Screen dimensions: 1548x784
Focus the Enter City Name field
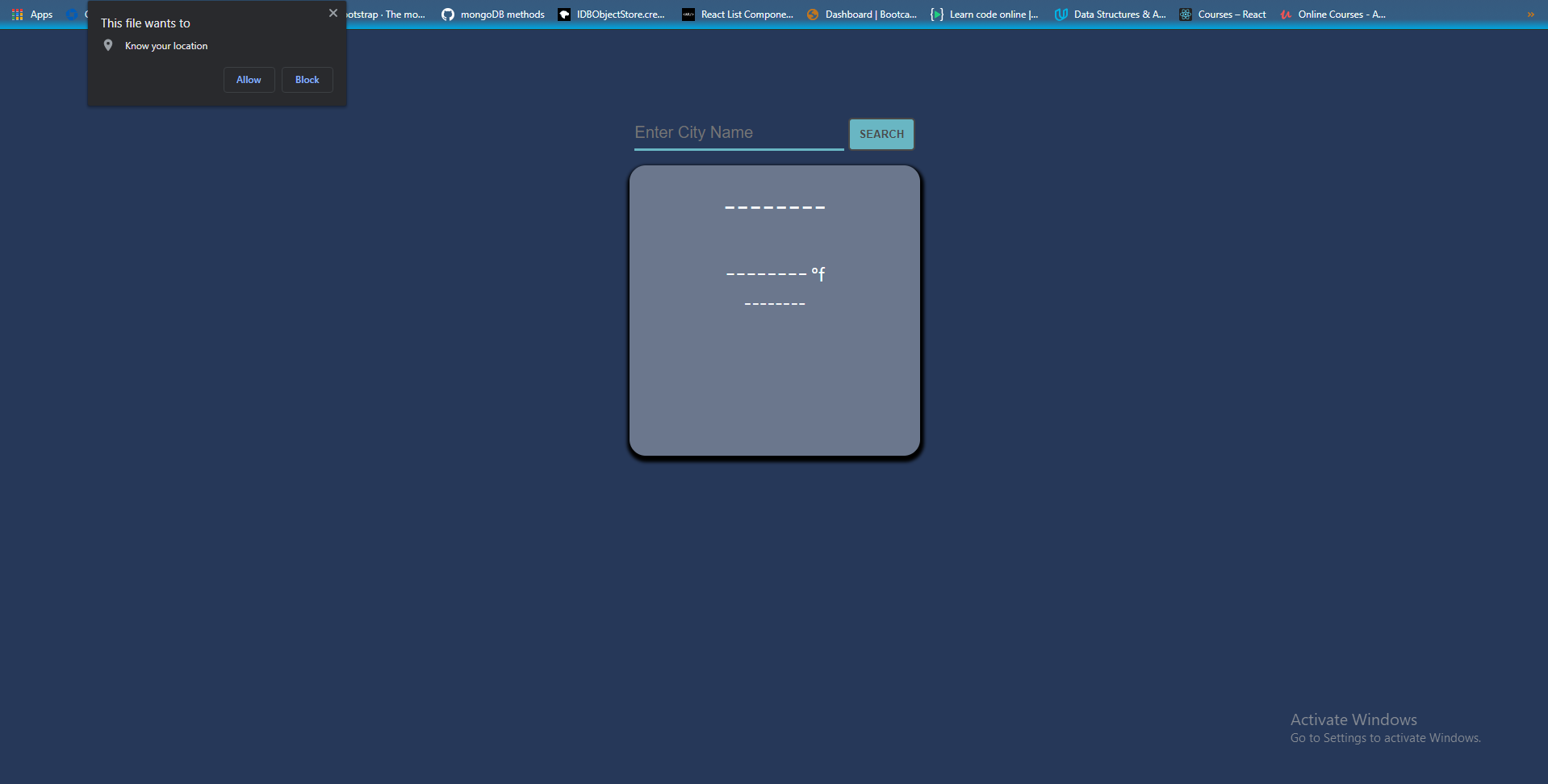pyautogui.click(x=738, y=133)
